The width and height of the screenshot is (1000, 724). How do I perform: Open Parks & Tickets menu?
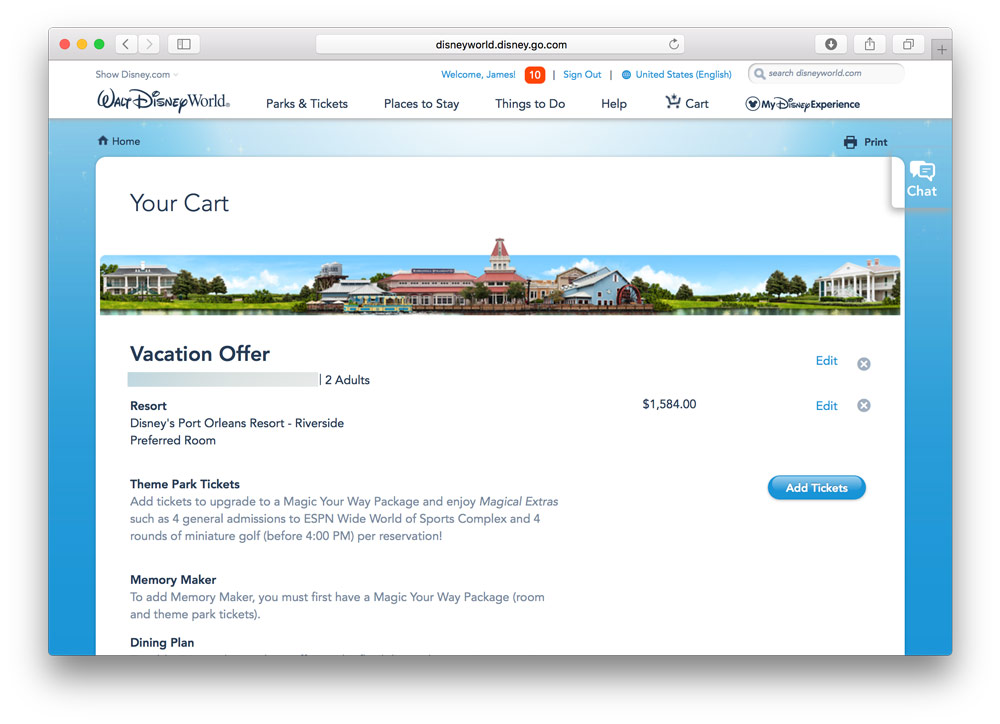(307, 103)
